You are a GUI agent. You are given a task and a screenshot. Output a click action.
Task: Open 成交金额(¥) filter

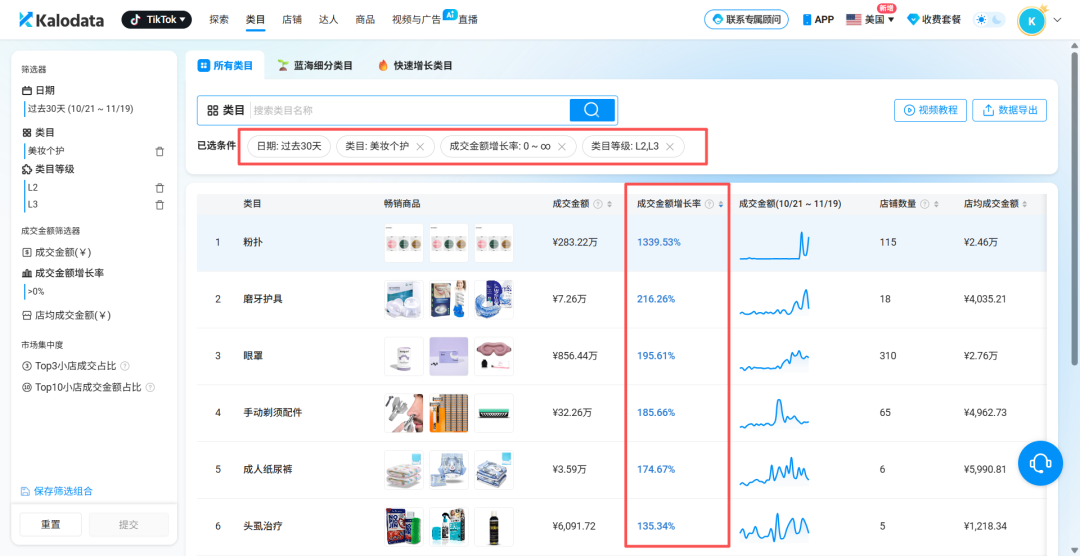(57, 252)
